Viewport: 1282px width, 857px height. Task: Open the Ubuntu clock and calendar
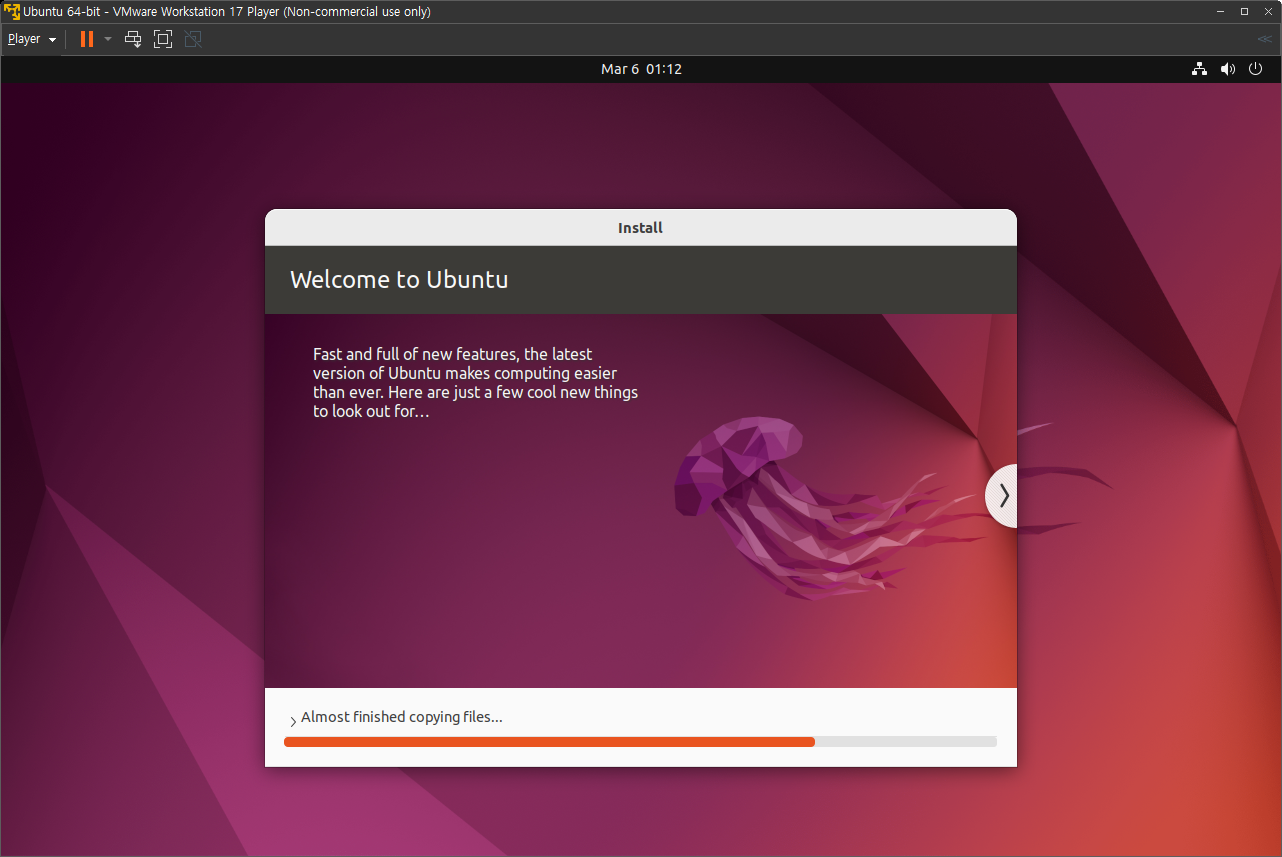(x=641, y=69)
